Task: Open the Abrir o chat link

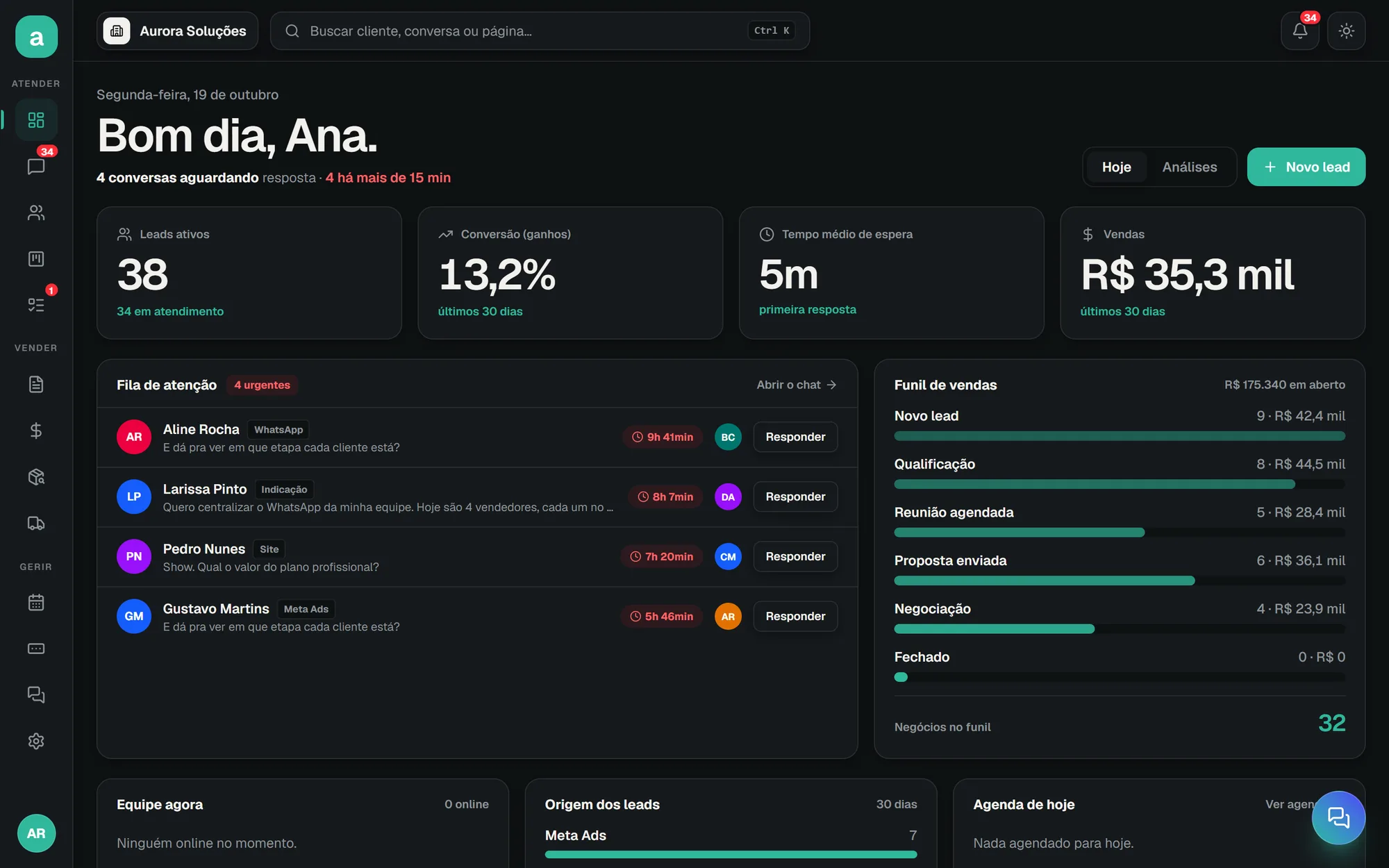Action: click(797, 385)
